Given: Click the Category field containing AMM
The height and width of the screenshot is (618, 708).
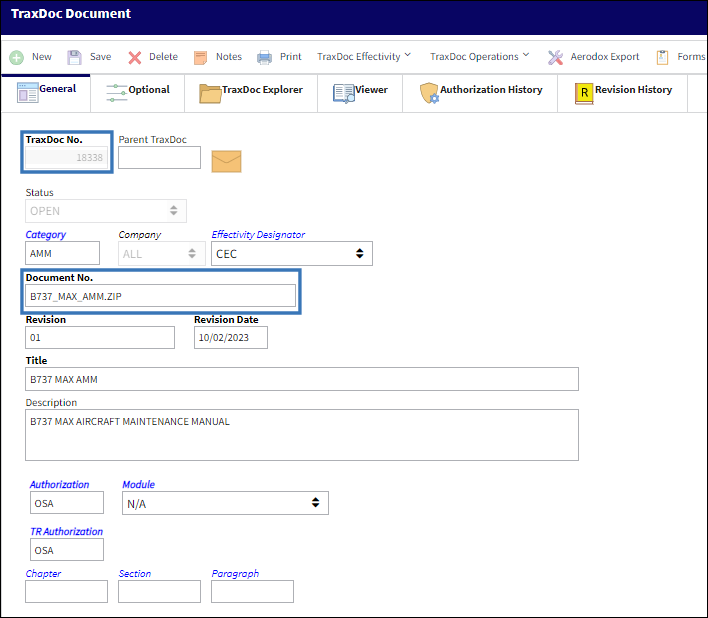Looking at the screenshot, I should 62,253.
